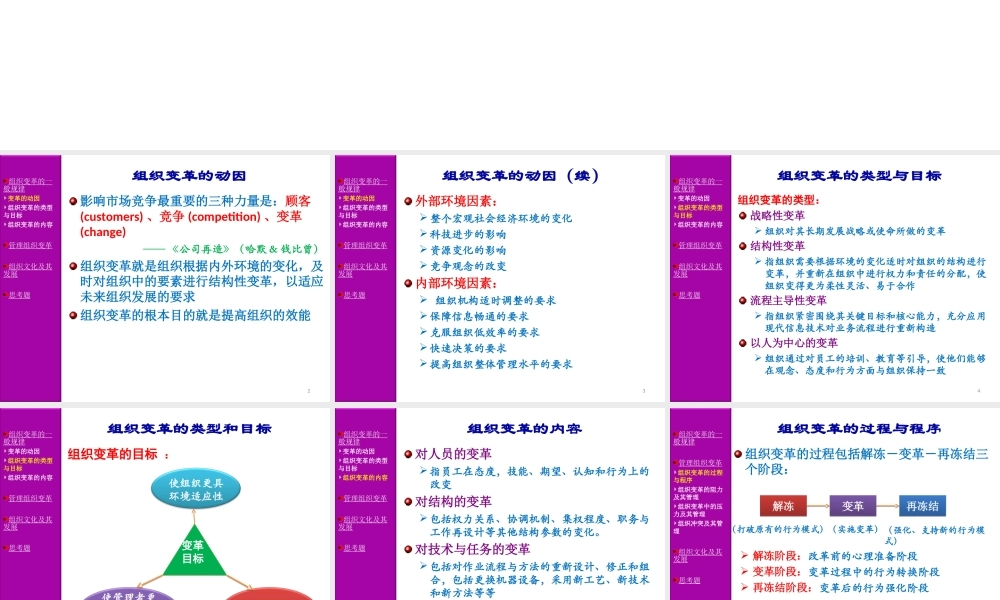Select the red 解冻 stage box shape
Screen dimensions: 1000x600
pyautogui.click(x=784, y=506)
